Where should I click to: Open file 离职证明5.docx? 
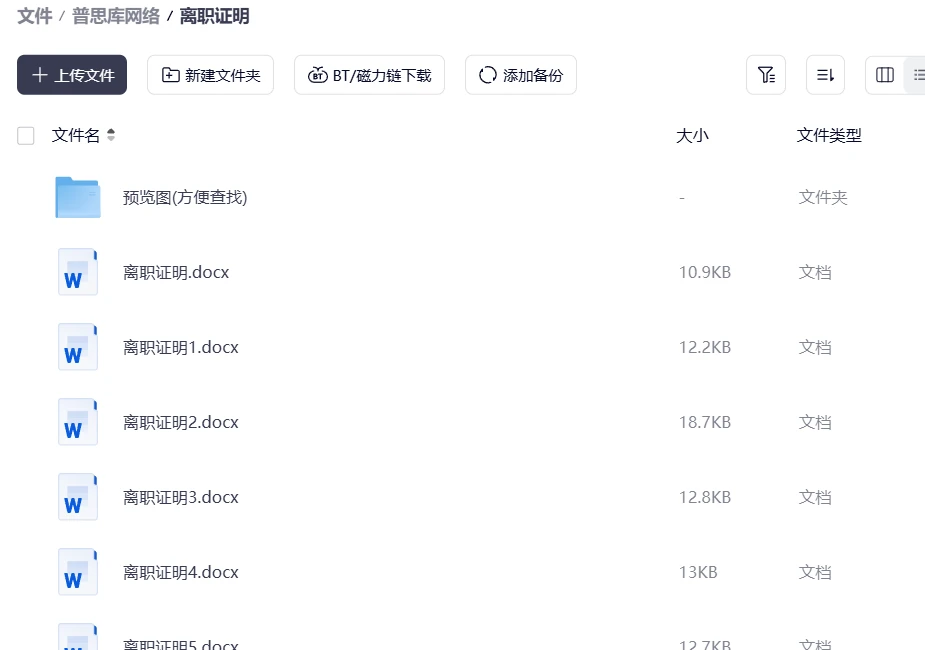[x=181, y=644]
